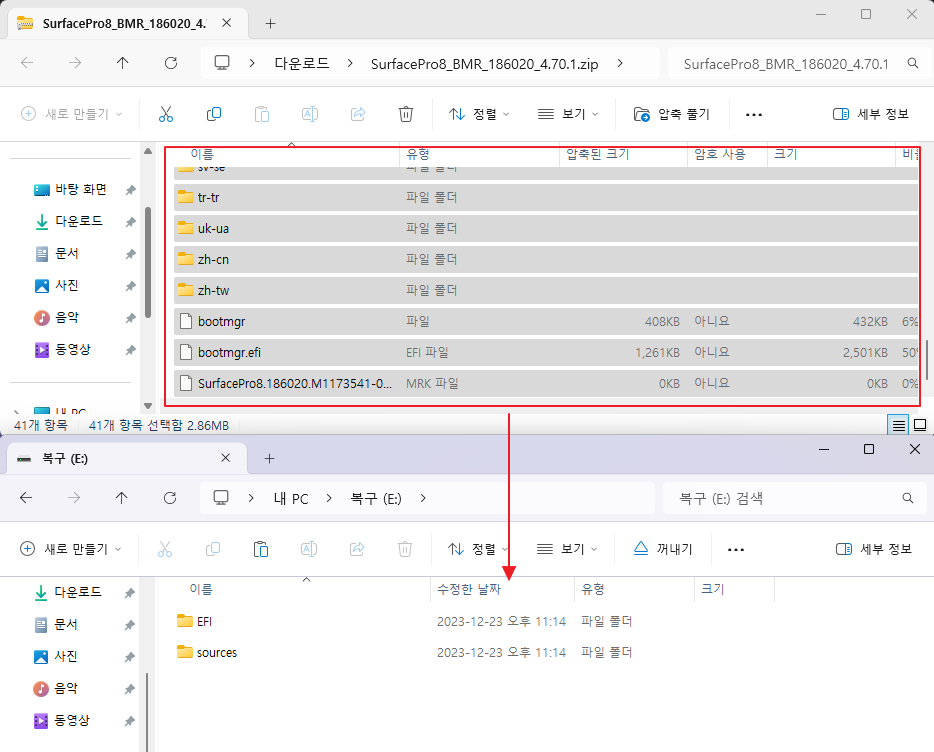Open 문서 in zip window sidebar
934x752 pixels.
pos(67,253)
